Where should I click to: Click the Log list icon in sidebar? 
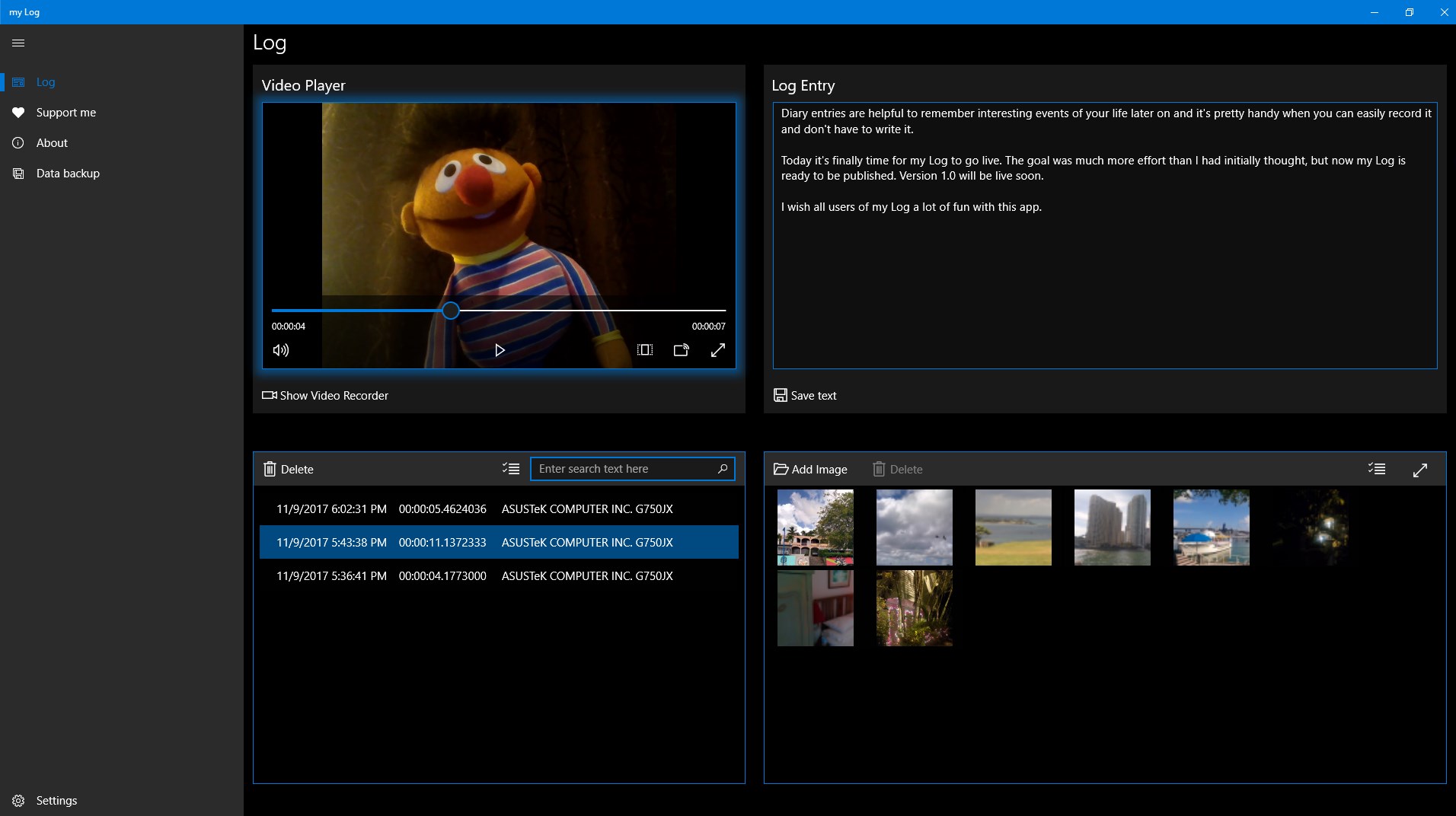(x=18, y=82)
